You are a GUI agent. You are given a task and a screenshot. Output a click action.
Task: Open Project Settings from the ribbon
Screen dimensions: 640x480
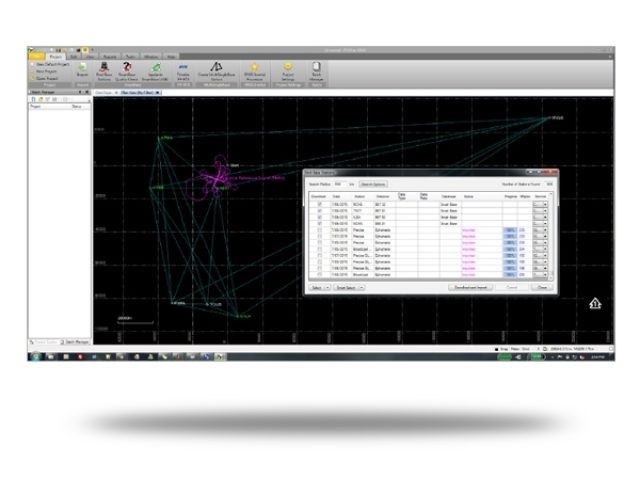pos(288,71)
